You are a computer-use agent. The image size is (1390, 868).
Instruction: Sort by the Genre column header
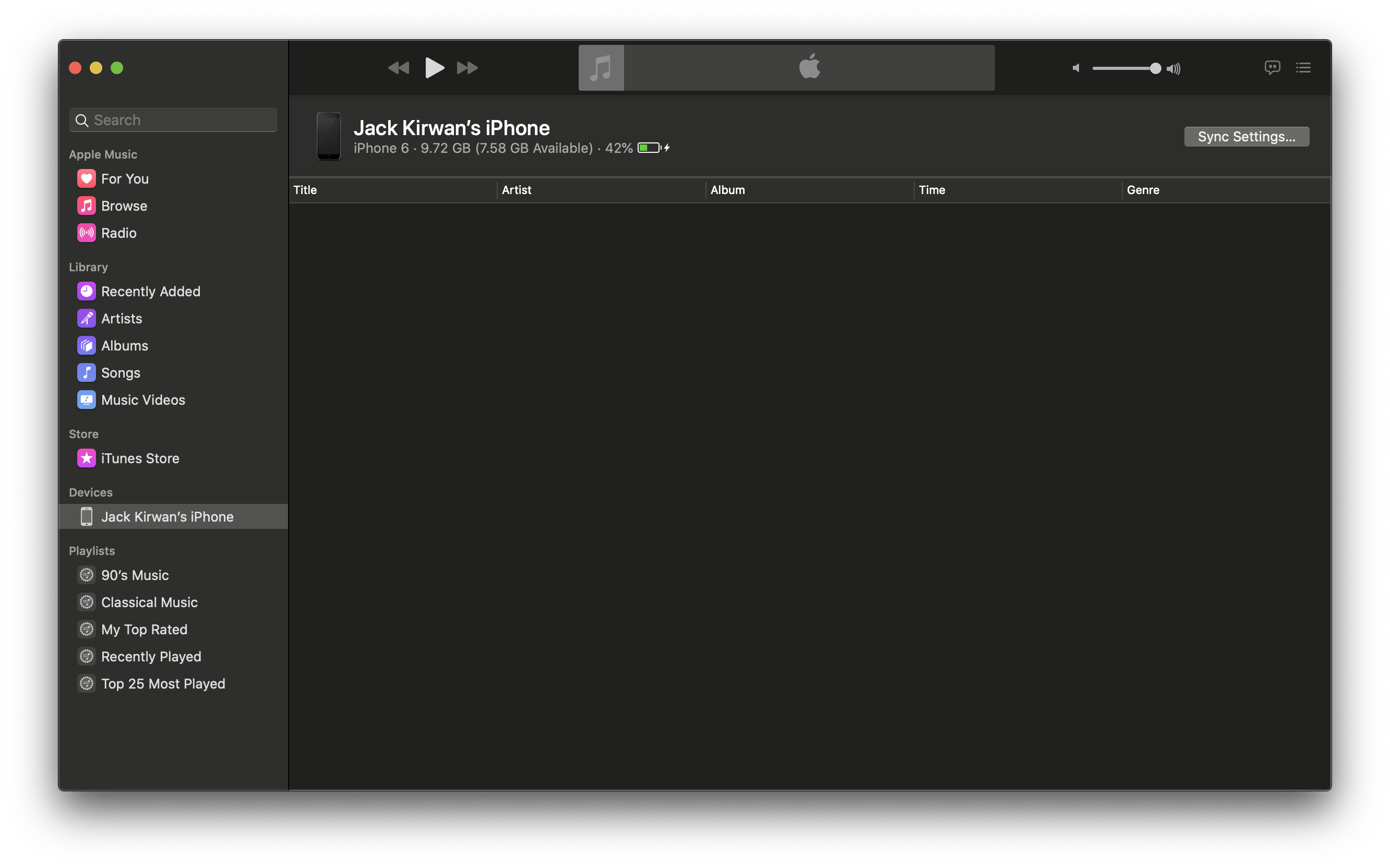[x=1226, y=190]
